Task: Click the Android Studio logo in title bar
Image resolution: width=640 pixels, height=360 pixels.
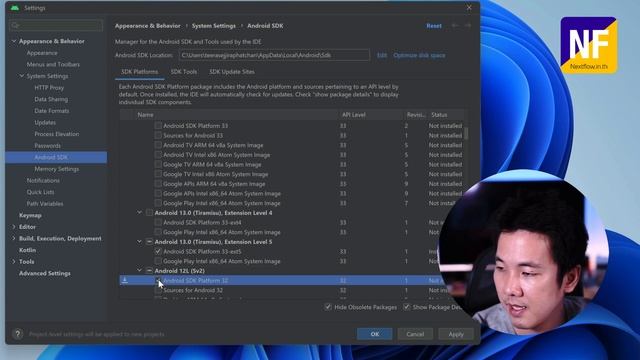Action: (x=15, y=8)
